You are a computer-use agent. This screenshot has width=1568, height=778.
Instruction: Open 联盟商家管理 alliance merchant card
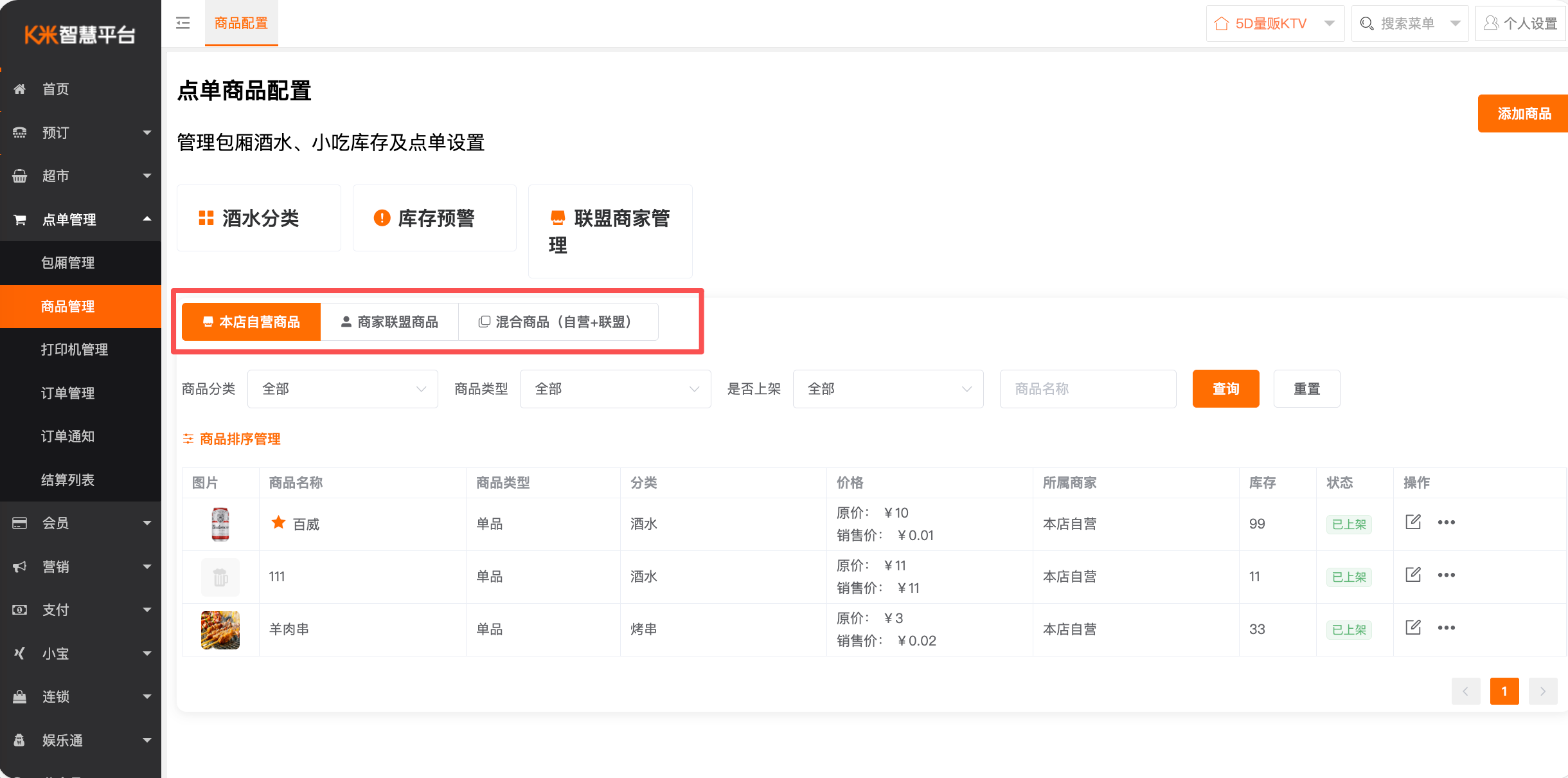[x=609, y=231]
